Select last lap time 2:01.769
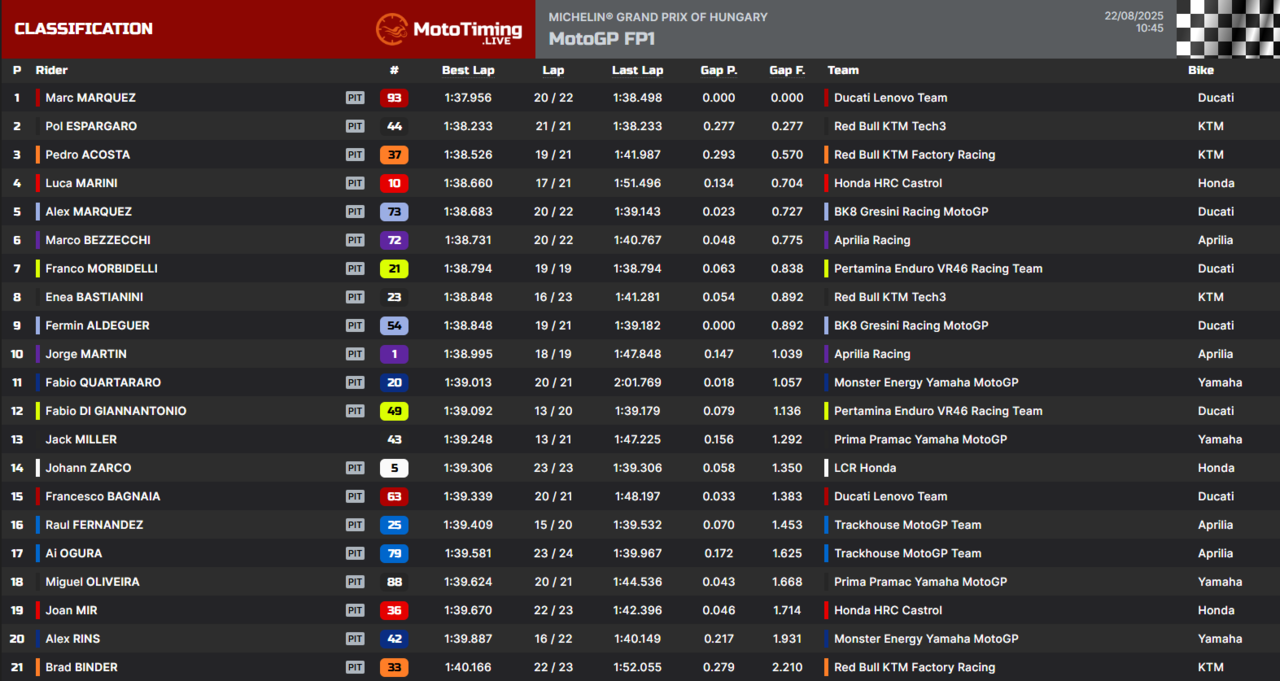The width and height of the screenshot is (1280, 681). [638, 382]
